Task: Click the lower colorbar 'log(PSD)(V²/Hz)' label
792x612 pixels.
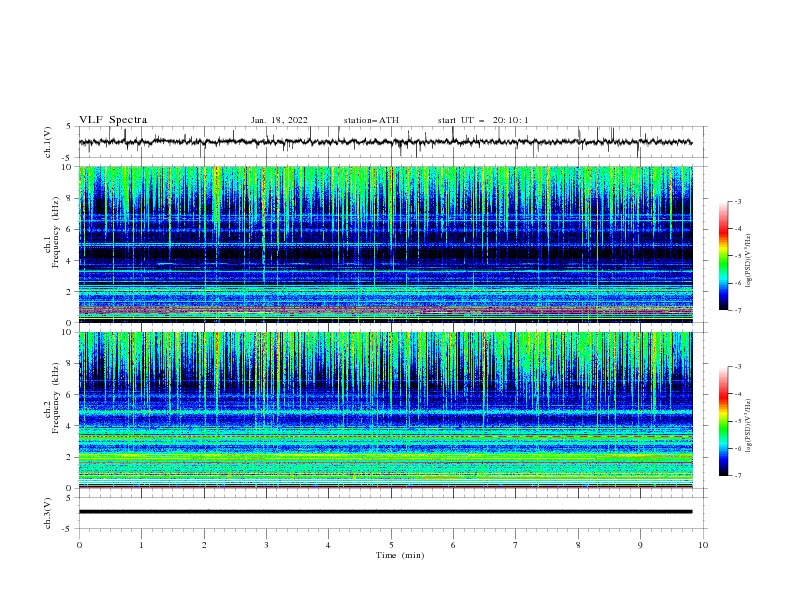Action: [749, 426]
